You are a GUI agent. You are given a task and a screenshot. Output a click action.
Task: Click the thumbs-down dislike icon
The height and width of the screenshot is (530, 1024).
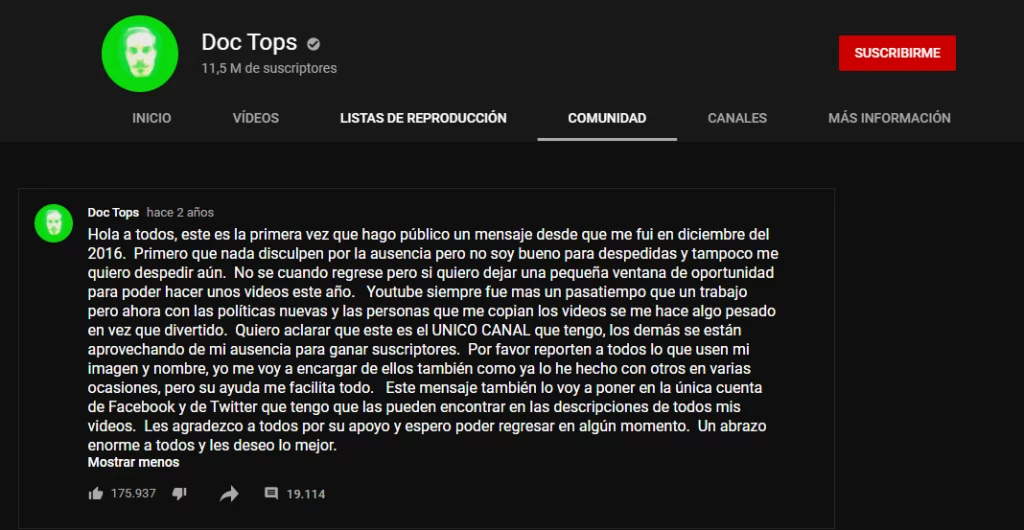tap(179, 494)
